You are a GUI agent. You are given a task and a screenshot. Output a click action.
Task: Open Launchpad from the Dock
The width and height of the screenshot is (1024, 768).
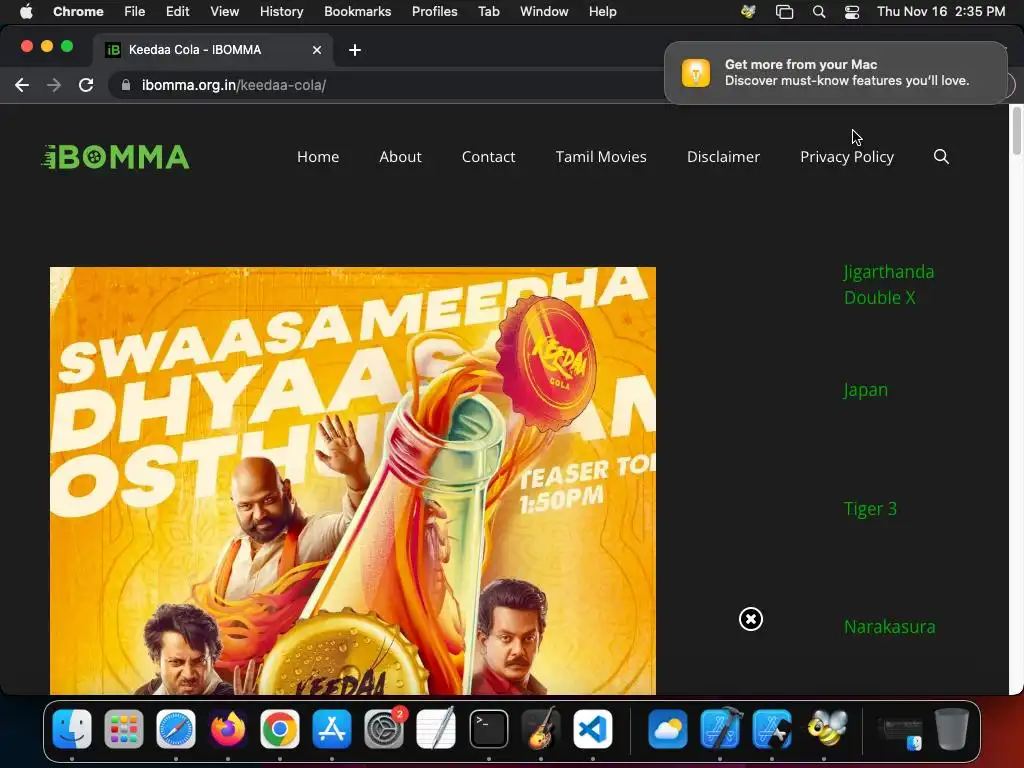tap(123, 729)
